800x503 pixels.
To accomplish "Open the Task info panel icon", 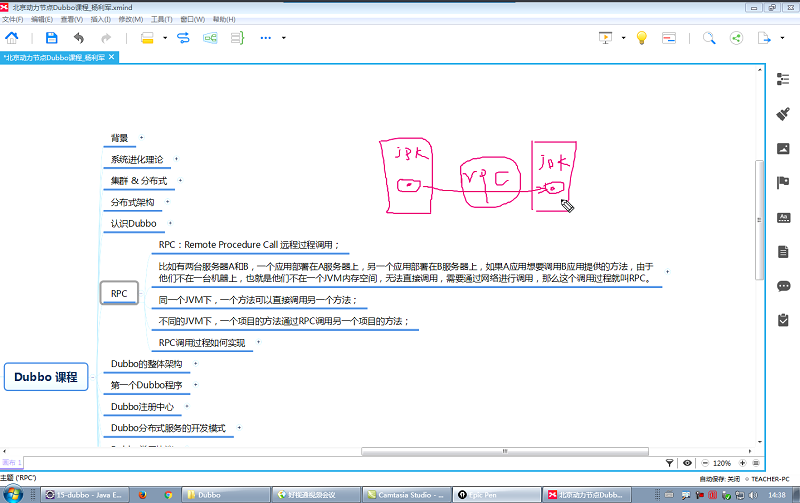I will (x=783, y=320).
